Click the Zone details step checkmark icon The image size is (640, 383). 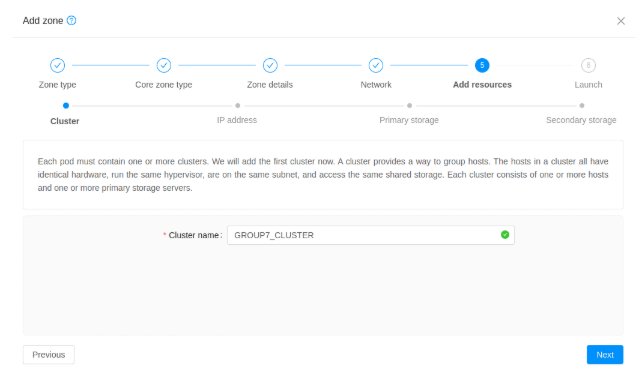click(270, 65)
